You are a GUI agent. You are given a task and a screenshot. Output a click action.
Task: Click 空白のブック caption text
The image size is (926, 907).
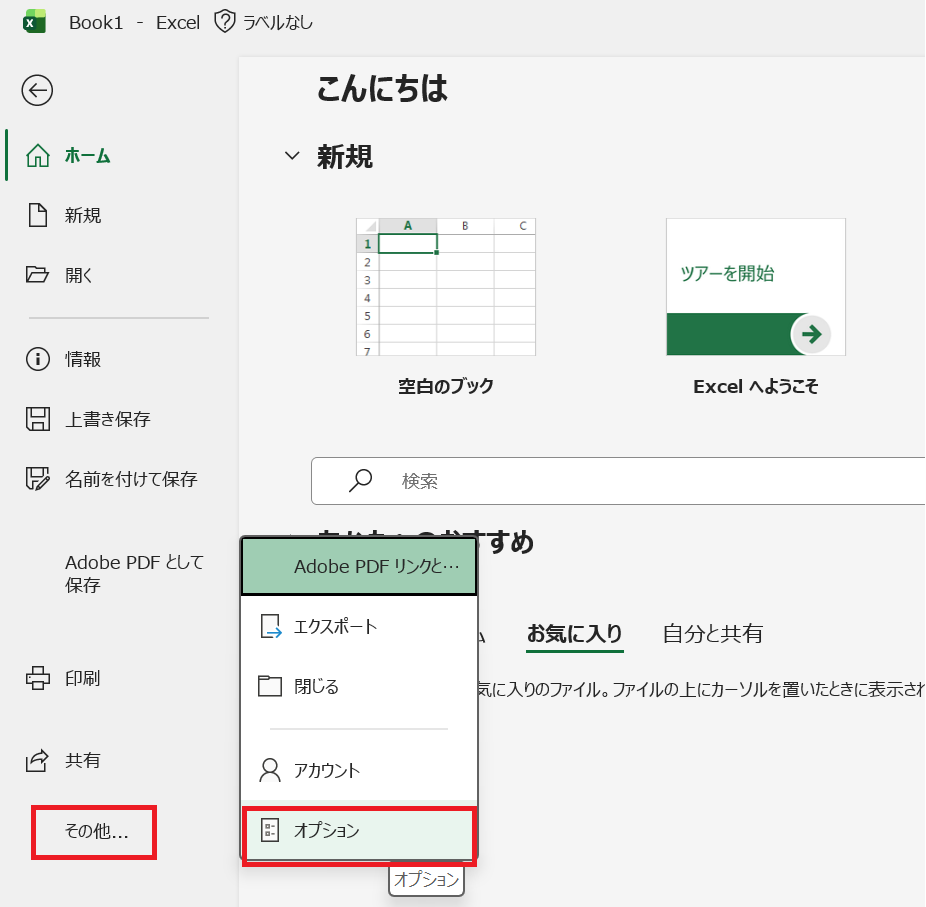(x=446, y=386)
